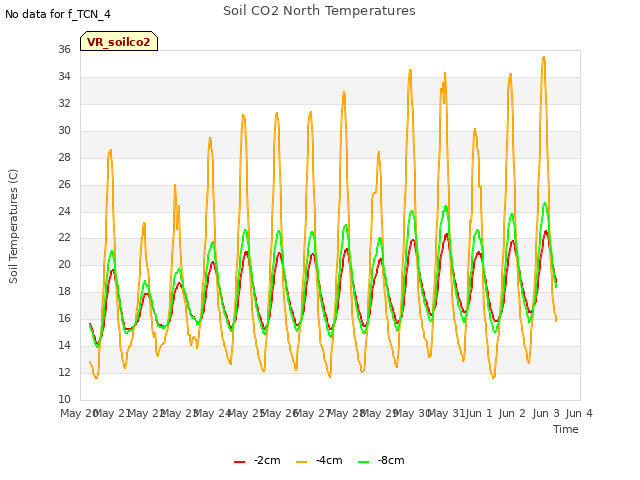This screenshot has width=640, height=480.
Task: Click the y-axis tick value 34
Action: tap(64, 76)
